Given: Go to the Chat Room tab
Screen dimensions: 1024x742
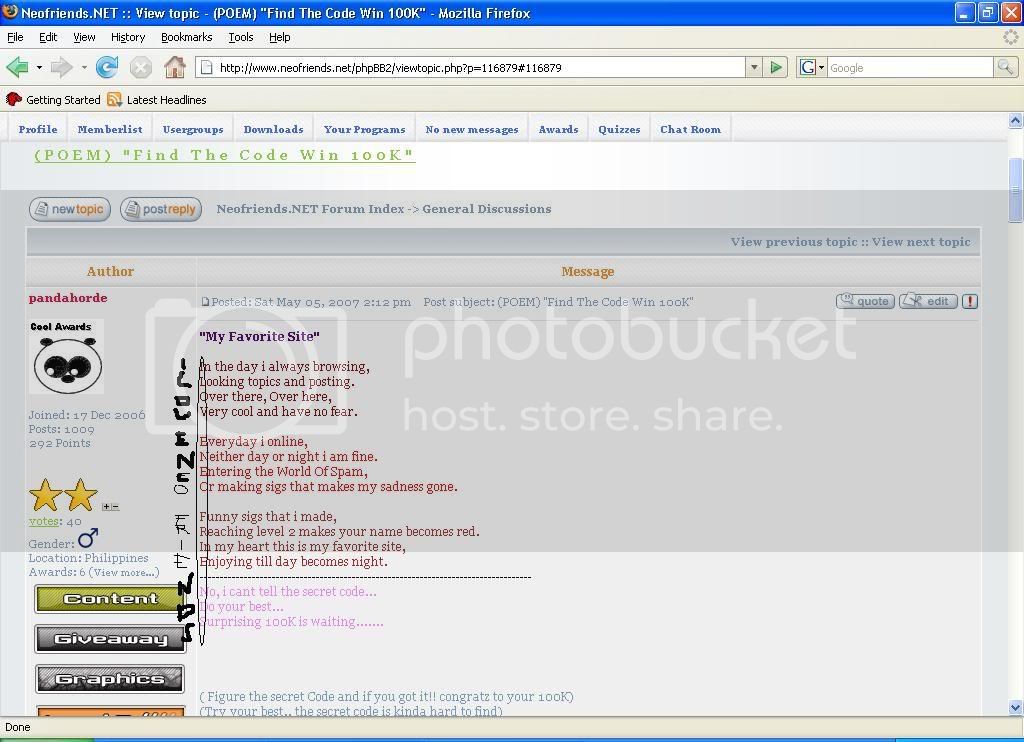Looking at the screenshot, I should (690, 129).
